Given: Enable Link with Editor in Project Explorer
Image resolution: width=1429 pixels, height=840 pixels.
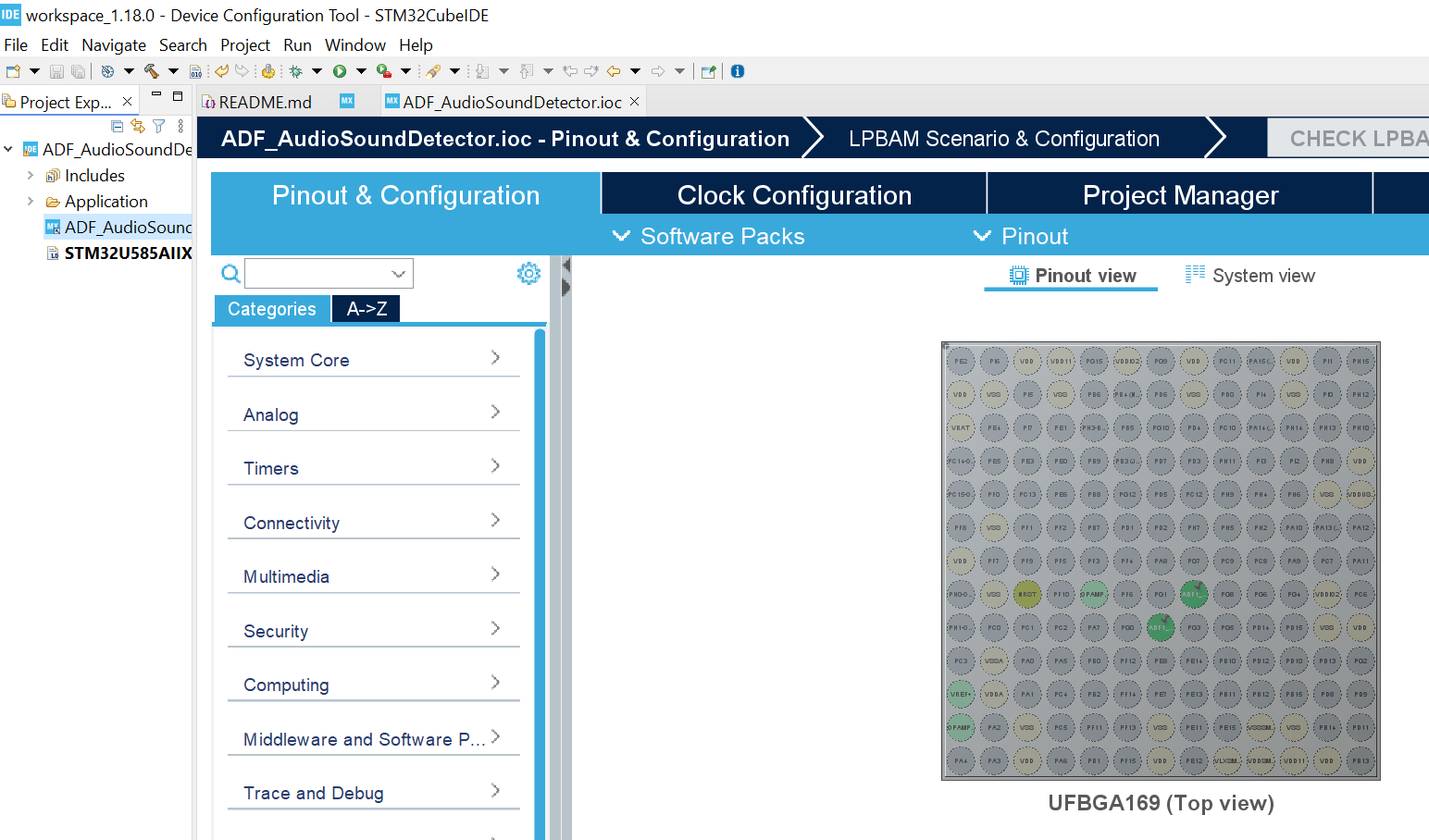Looking at the screenshot, I should click(x=137, y=127).
